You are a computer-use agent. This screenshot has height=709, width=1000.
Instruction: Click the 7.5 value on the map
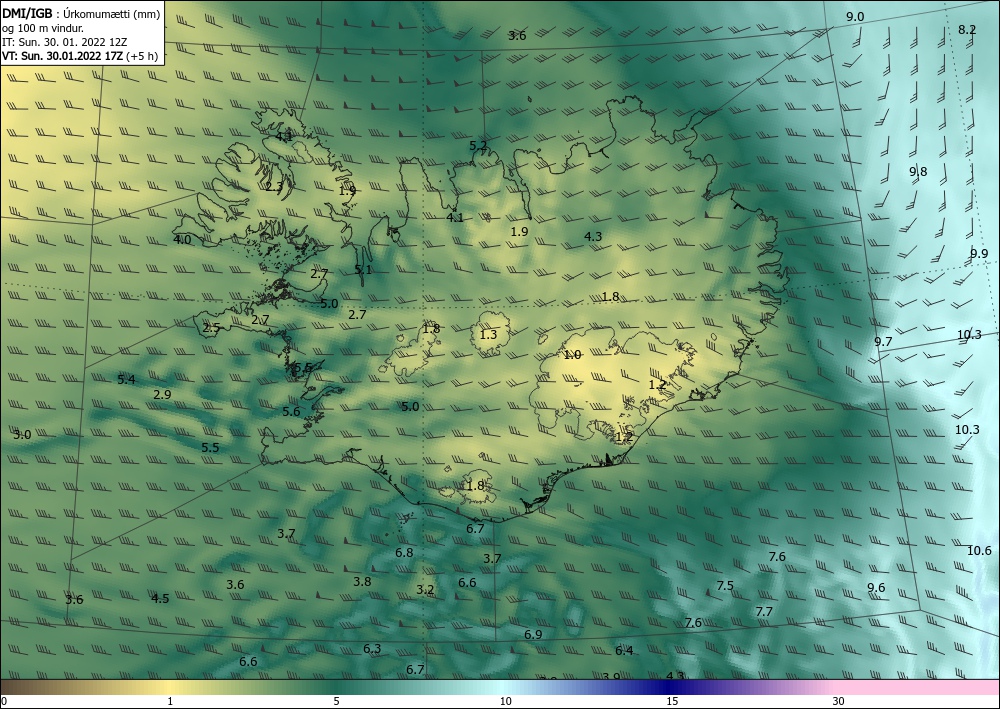point(725,586)
